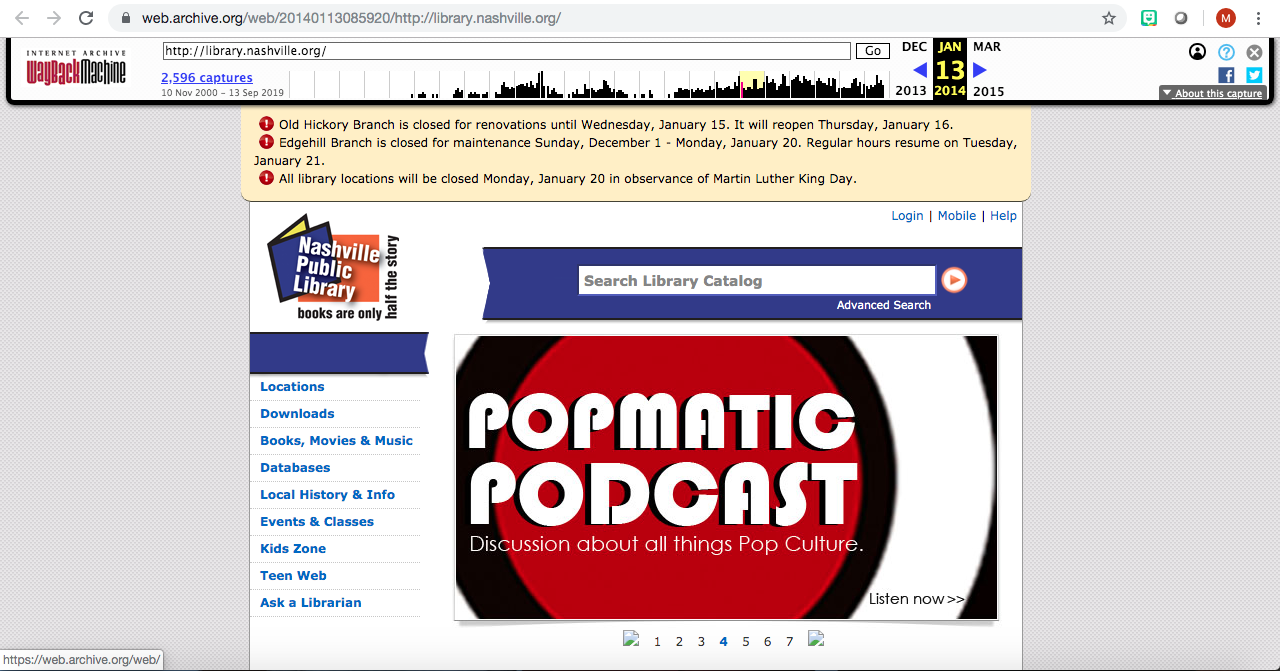Click the next slide broken image icon
Screen dimensions: 1280x671
(x=816, y=640)
